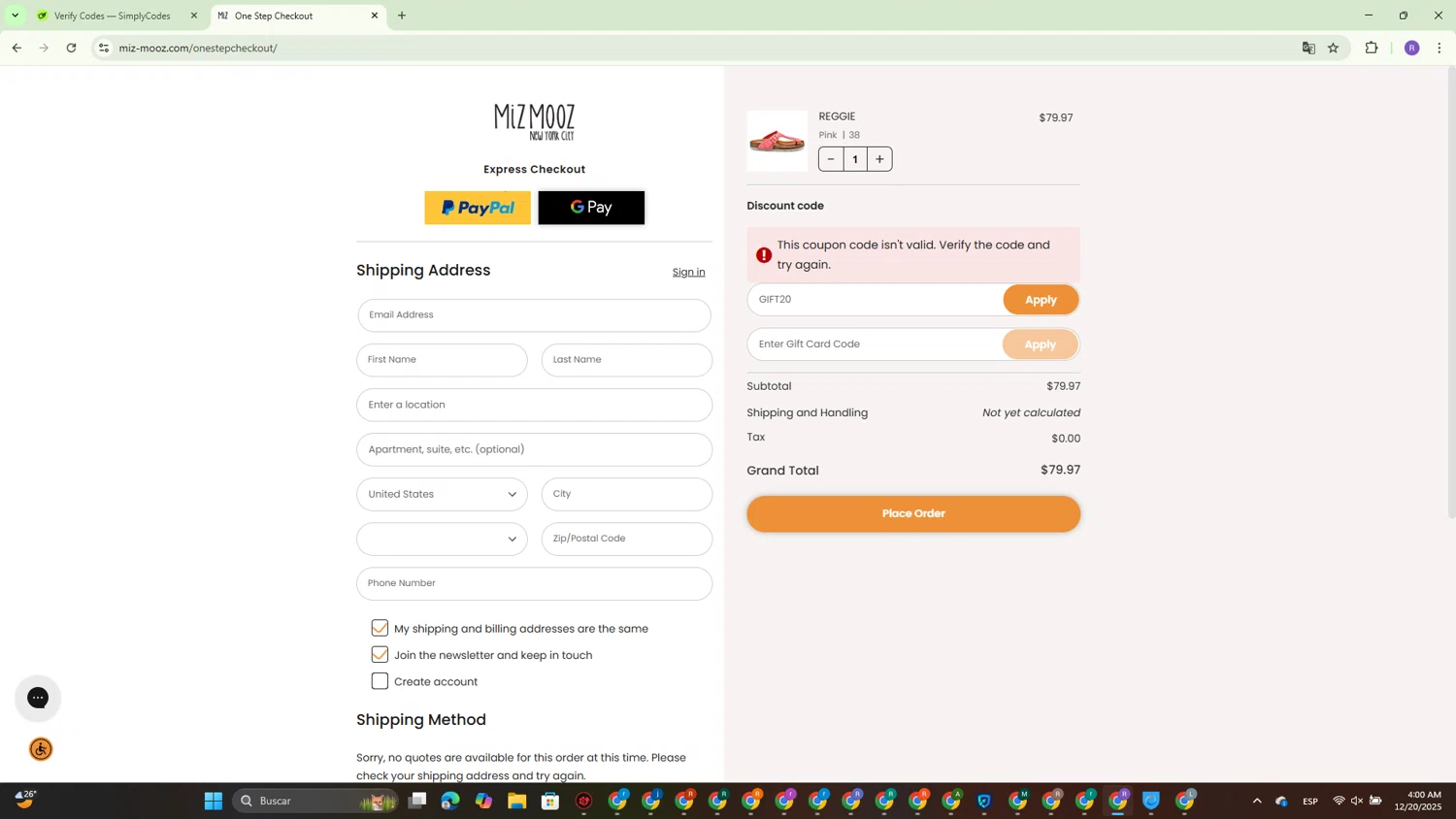
Task: Open the REGGIE sandal thumbnail
Action: pos(777,141)
